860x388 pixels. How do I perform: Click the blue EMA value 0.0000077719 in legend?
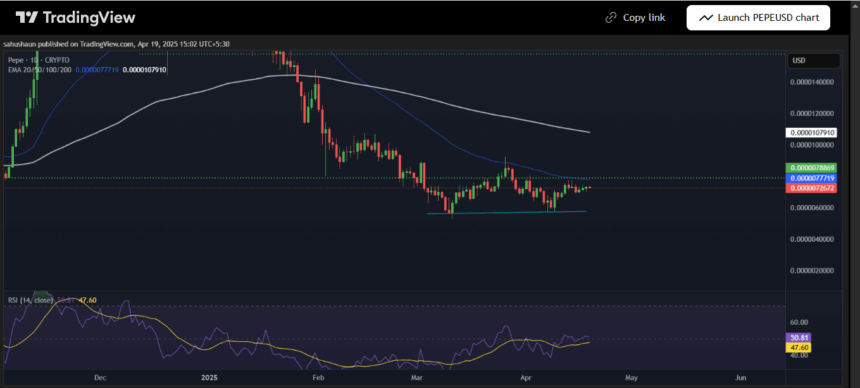click(x=98, y=70)
